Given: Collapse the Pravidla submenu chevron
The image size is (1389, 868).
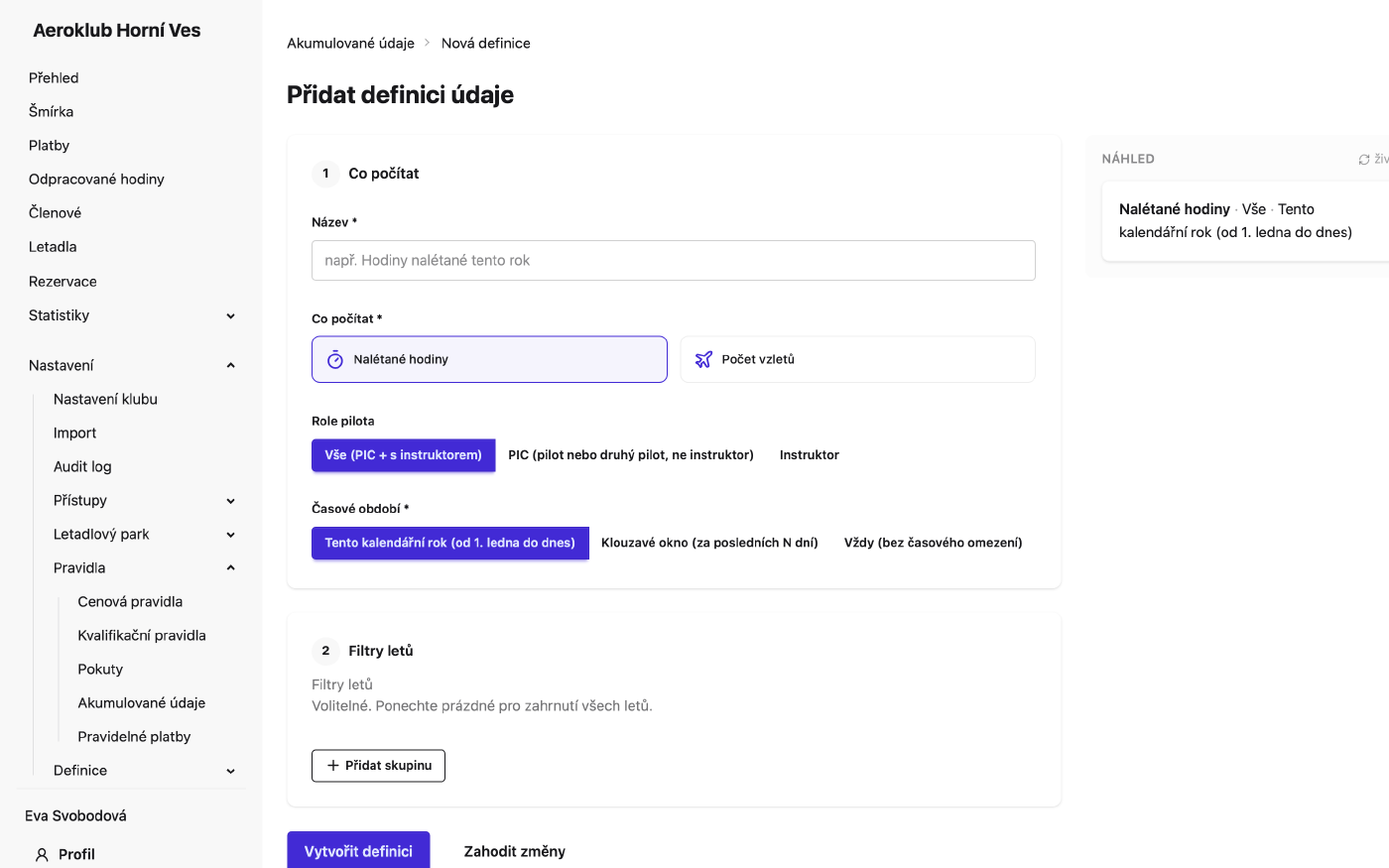Looking at the screenshot, I should tap(230, 568).
